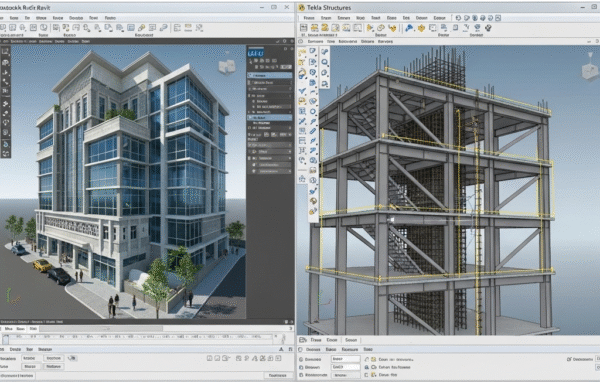Click the golden key icon in the Revit toolbar
600x382 pixels.
coord(142,28)
